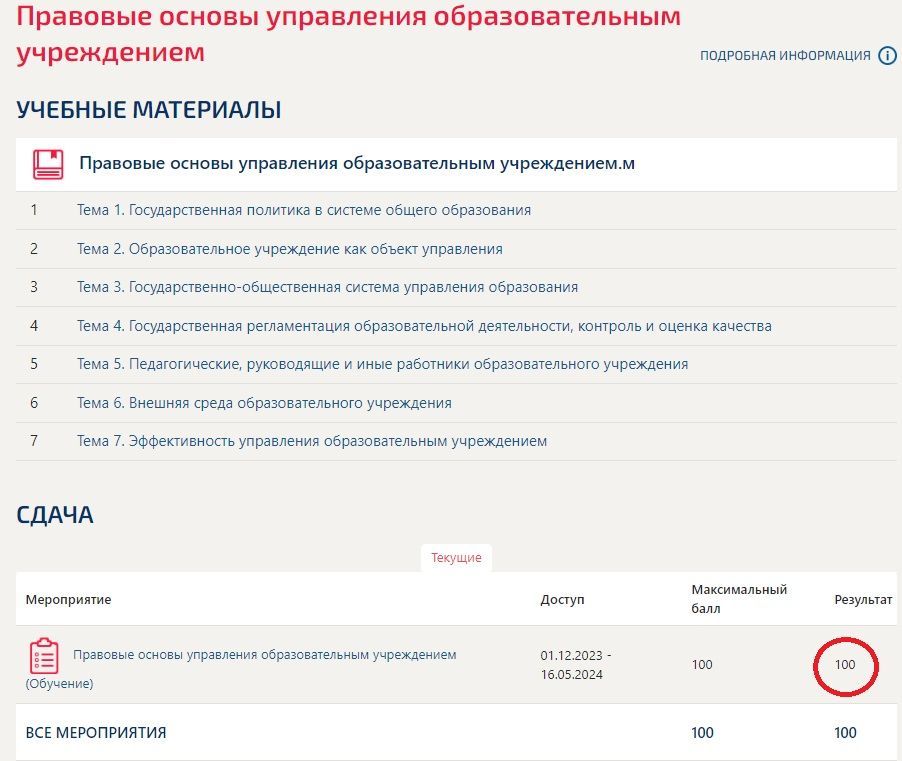This screenshot has height=761, width=902.
Task: Open Тема 4. Государственная регламентация образовательной деятельности
Action: [425, 326]
